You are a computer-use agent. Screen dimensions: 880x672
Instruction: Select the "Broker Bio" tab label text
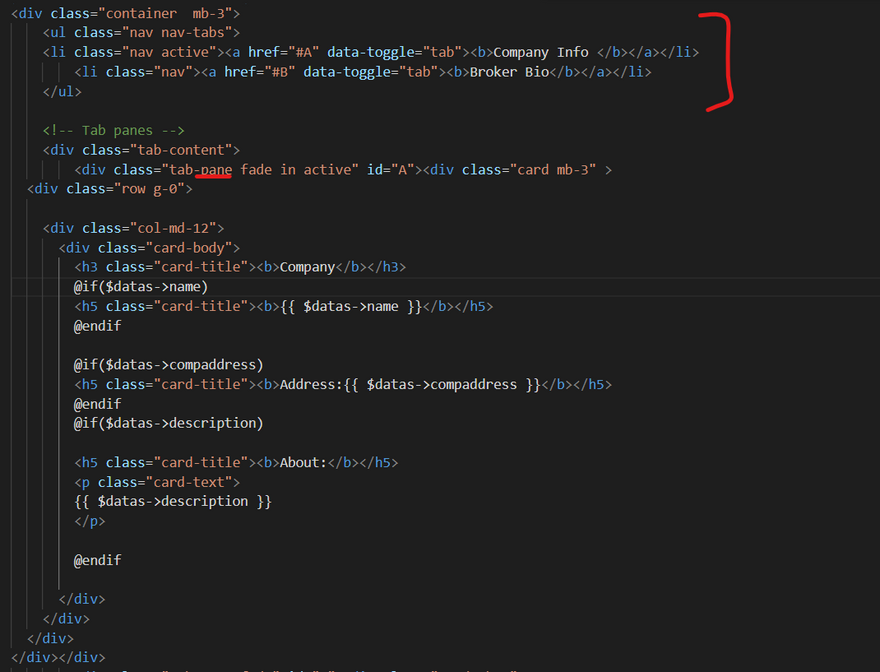tap(509, 72)
